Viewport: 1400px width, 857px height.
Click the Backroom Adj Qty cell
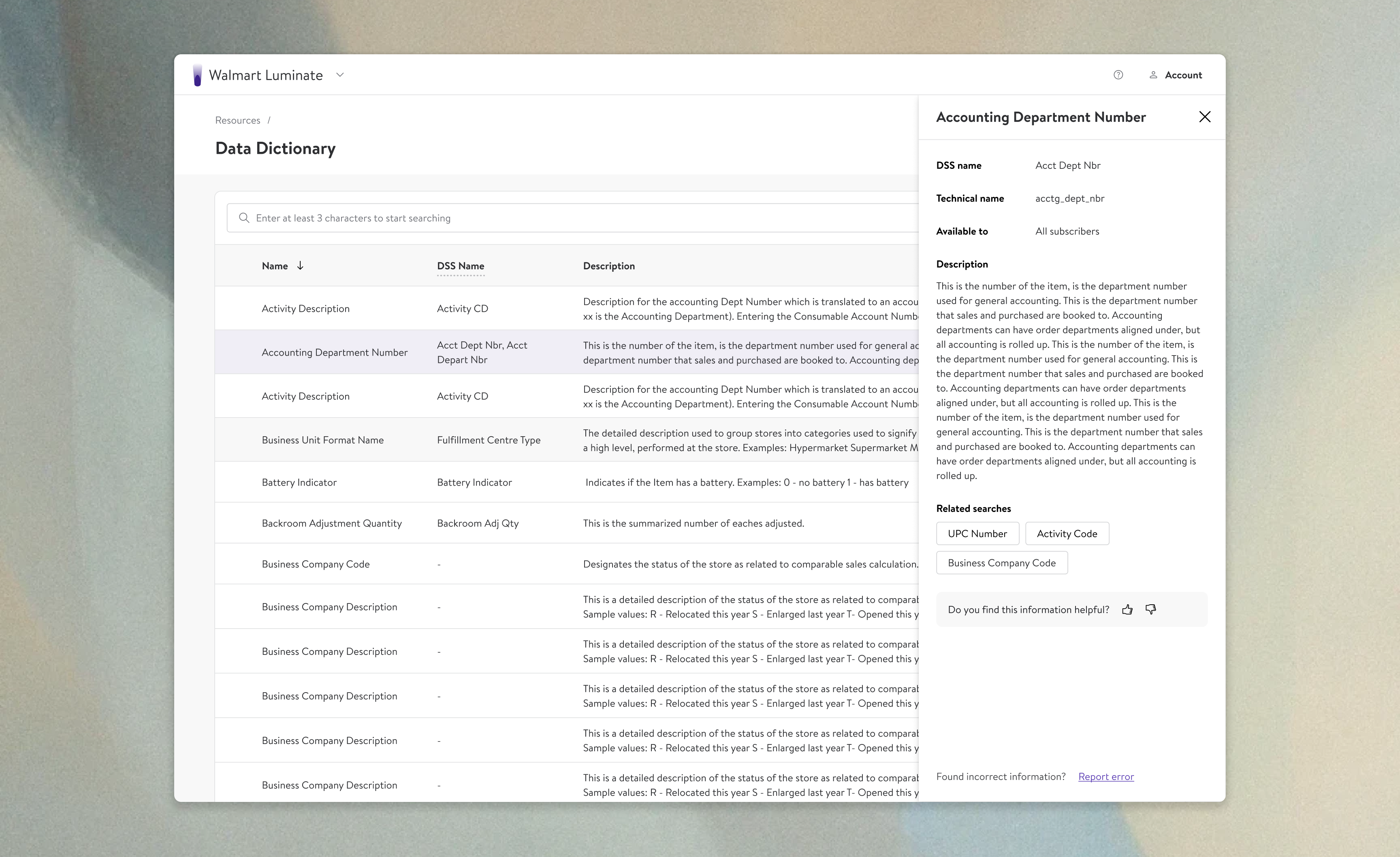pos(477,523)
